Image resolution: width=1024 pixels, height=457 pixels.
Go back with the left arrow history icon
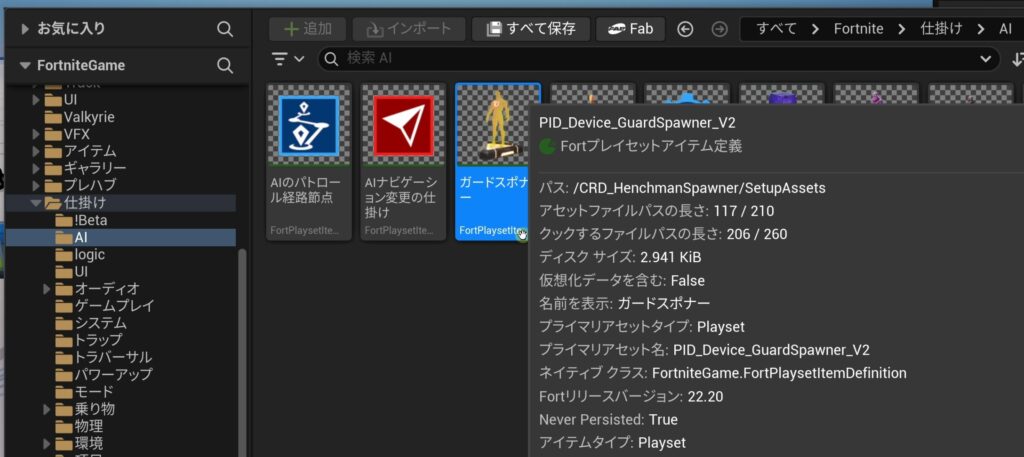pos(685,29)
